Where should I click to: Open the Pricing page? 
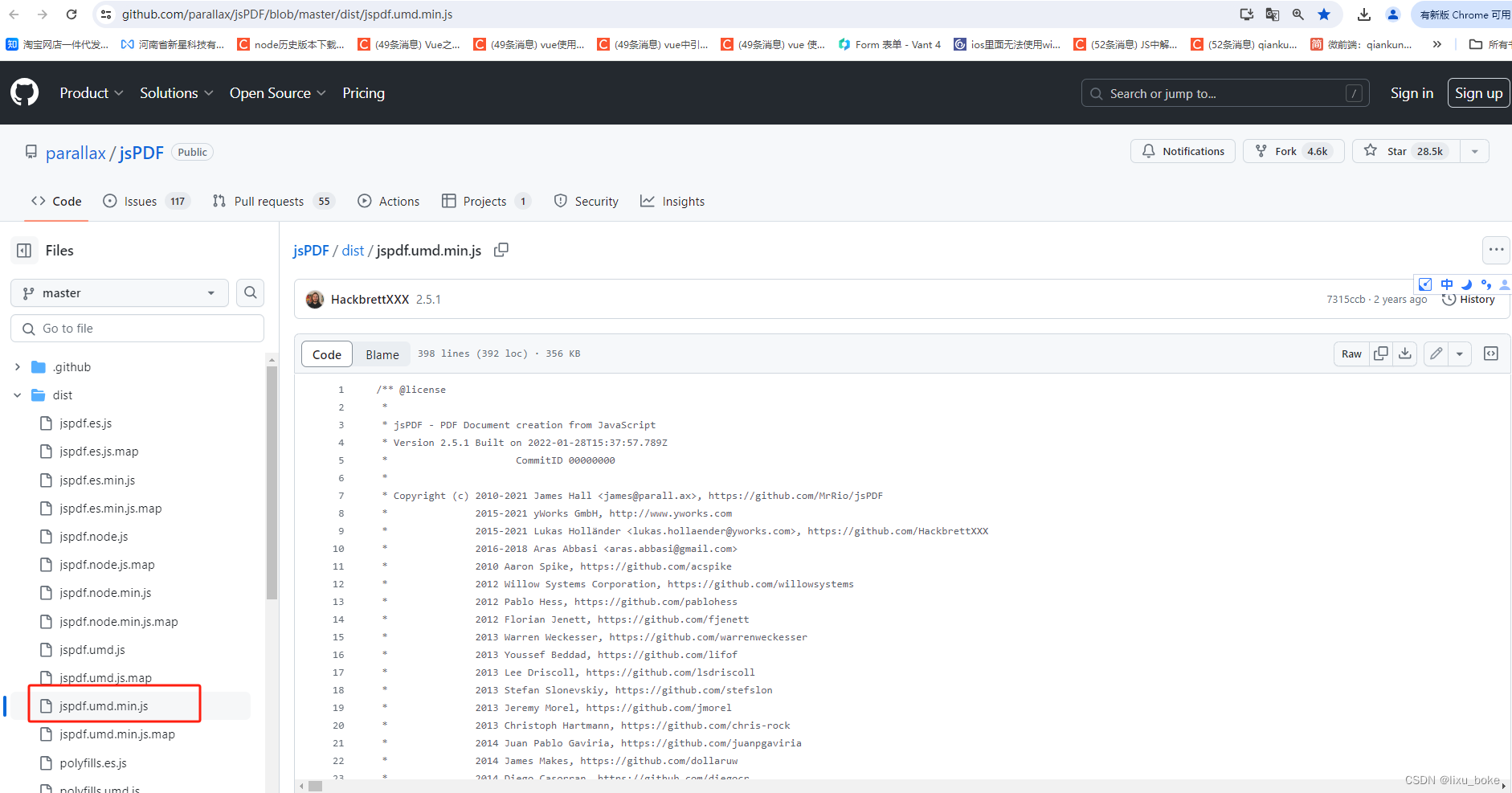pyautogui.click(x=363, y=93)
